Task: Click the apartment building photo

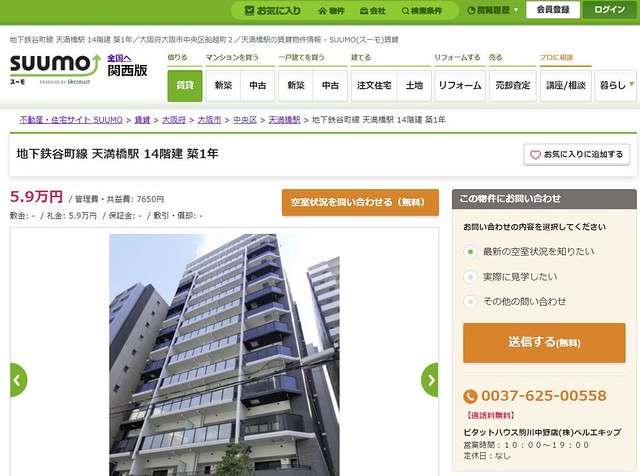Action: (224, 354)
